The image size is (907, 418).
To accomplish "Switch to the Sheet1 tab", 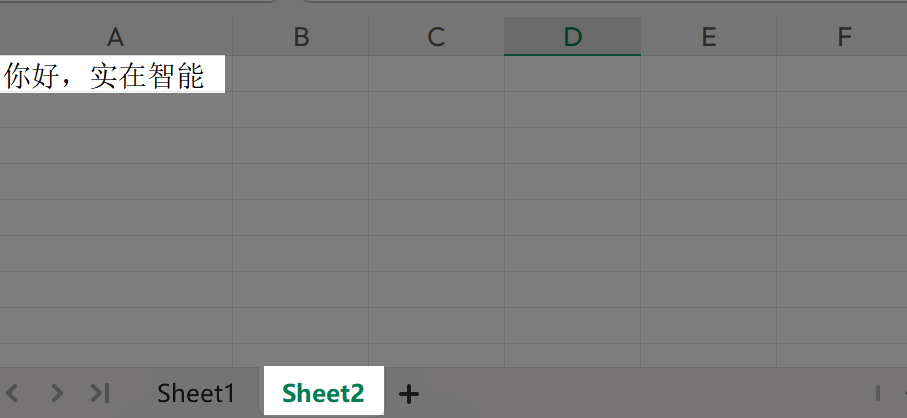I will click(195, 393).
